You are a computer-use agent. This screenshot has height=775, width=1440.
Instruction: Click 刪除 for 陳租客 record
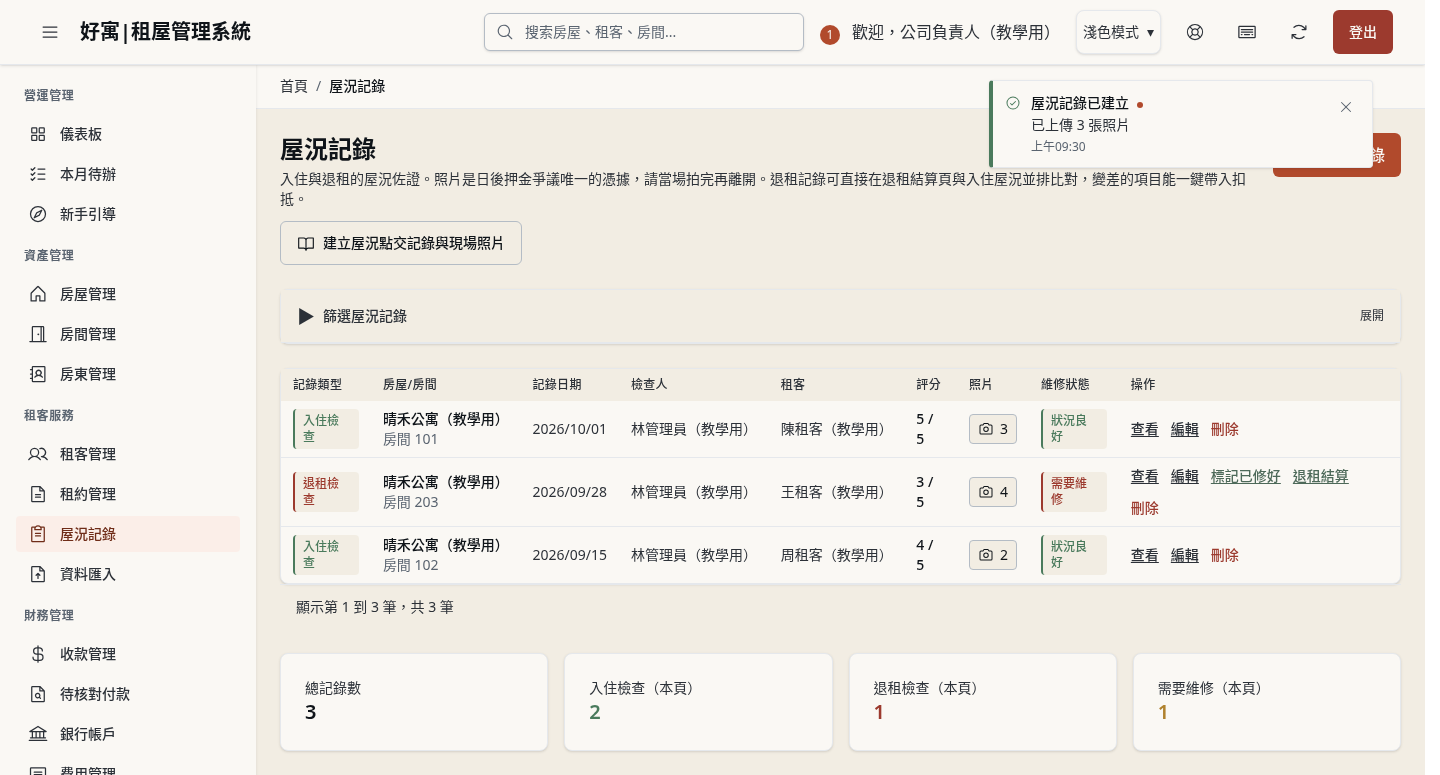pos(1225,429)
